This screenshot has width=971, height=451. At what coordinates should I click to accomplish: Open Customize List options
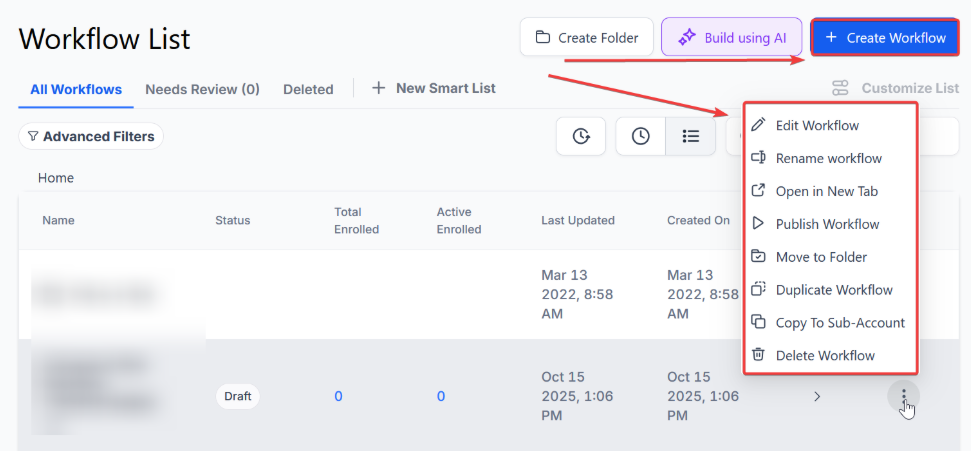[x=895, y=88]
